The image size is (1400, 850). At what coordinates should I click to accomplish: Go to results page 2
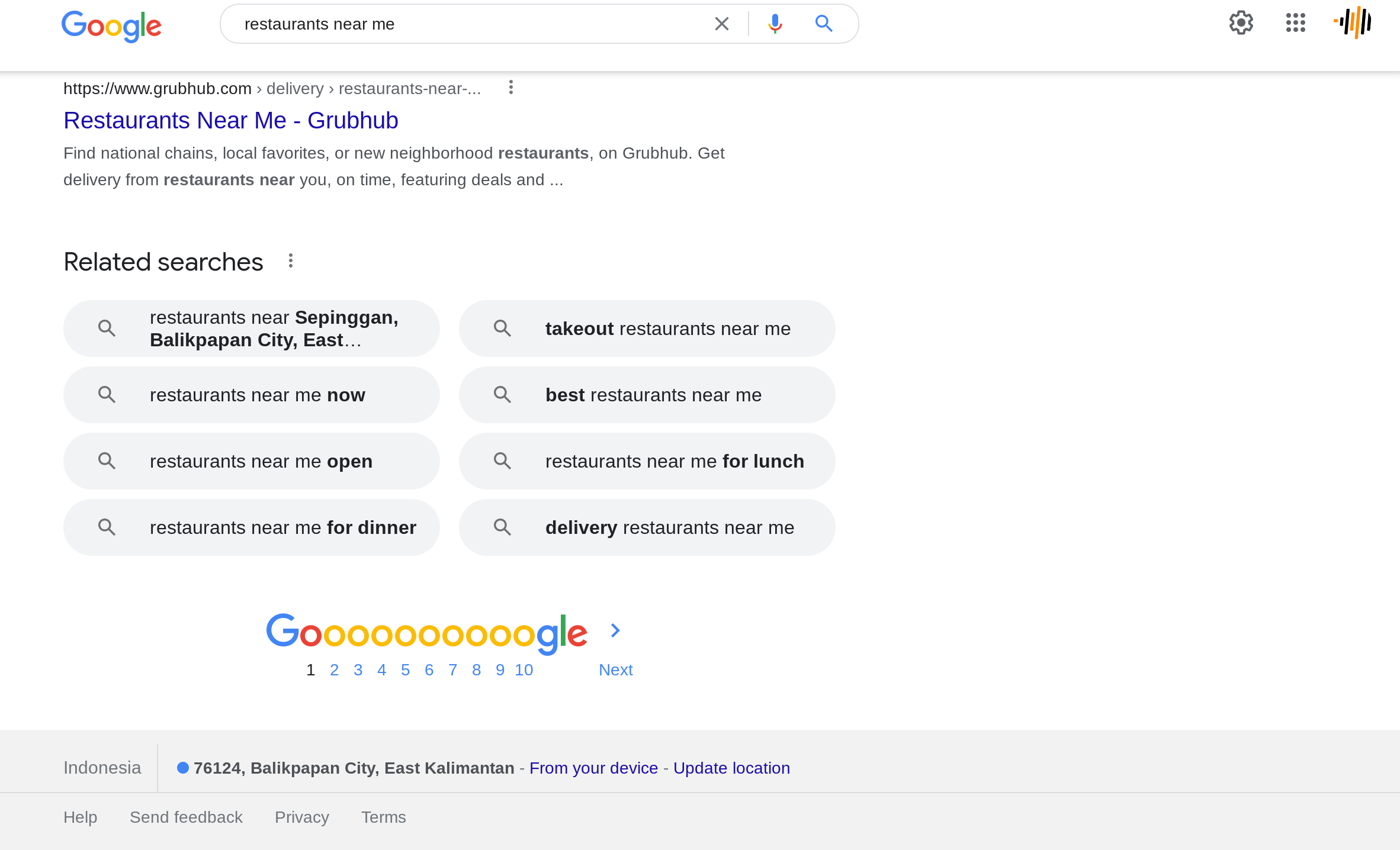334,670
